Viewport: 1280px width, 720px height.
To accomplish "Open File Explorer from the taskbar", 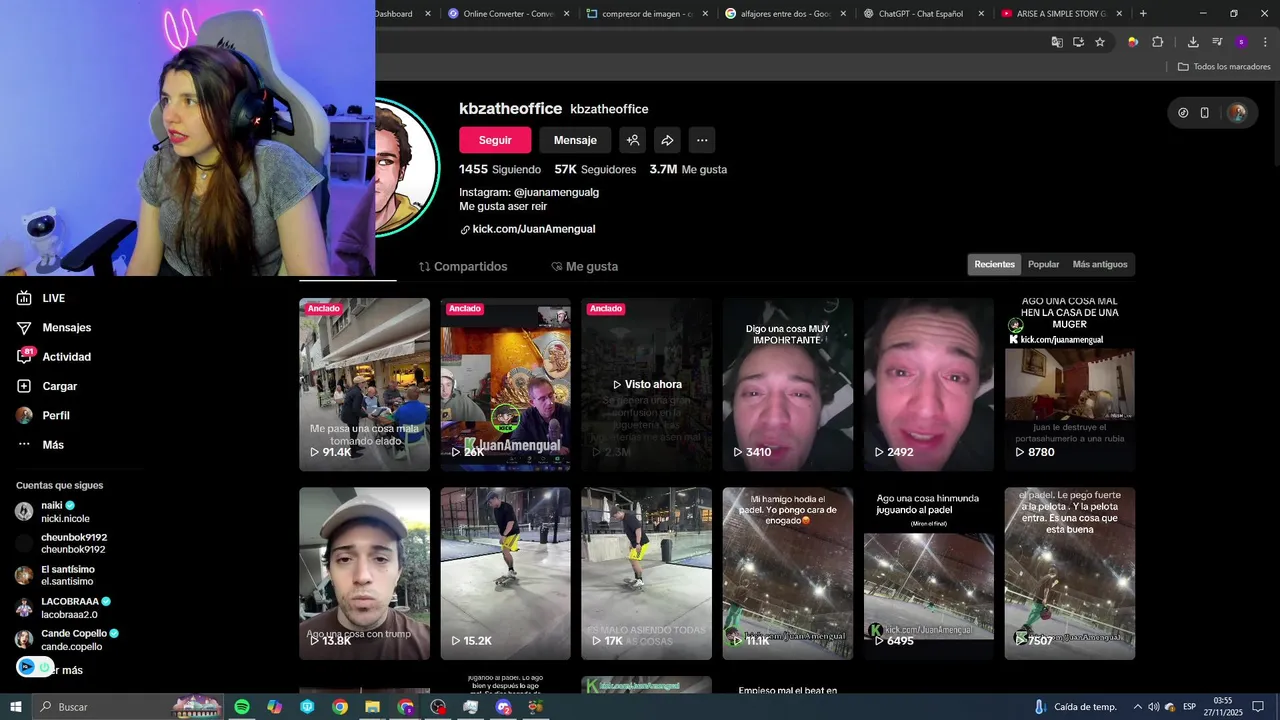I will click(372, 707).
